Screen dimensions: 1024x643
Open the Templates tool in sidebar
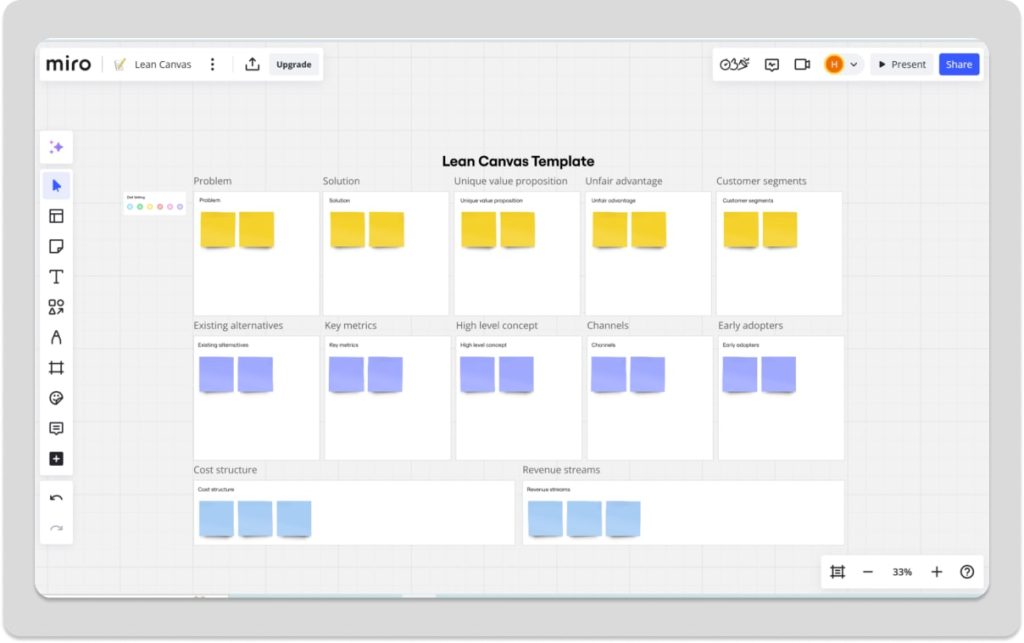click(56, 216)
